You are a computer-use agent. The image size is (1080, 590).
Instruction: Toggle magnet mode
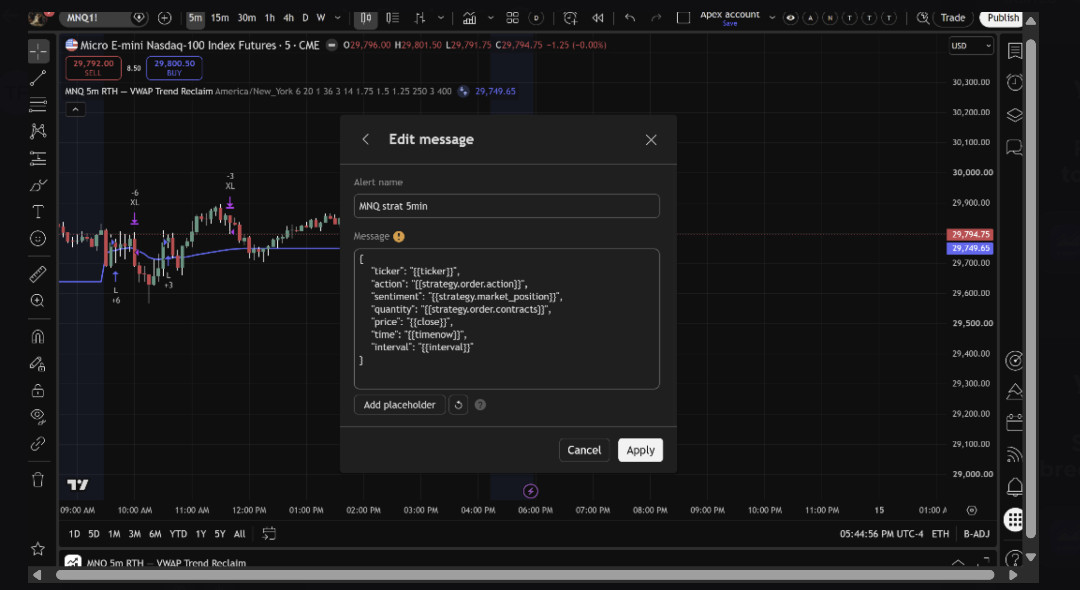[x=38, y=337]
